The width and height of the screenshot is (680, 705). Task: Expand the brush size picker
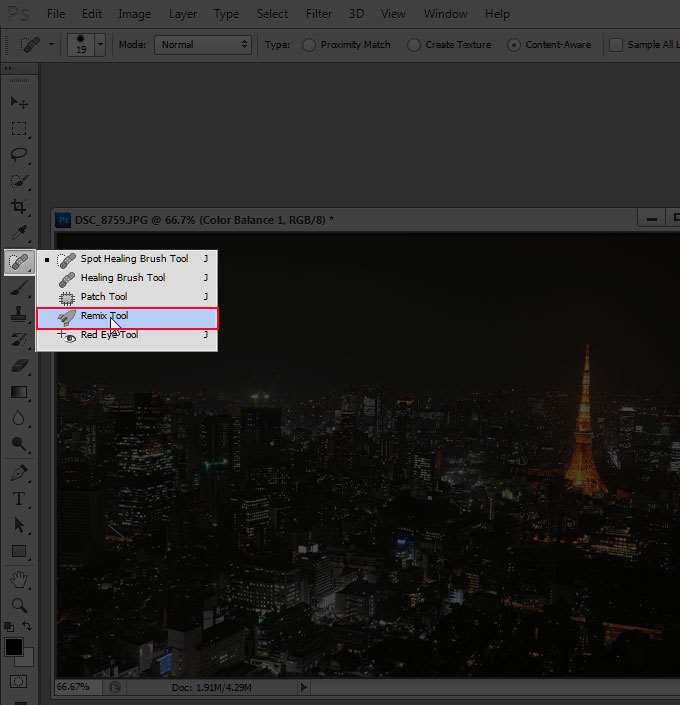click(98, 46)
